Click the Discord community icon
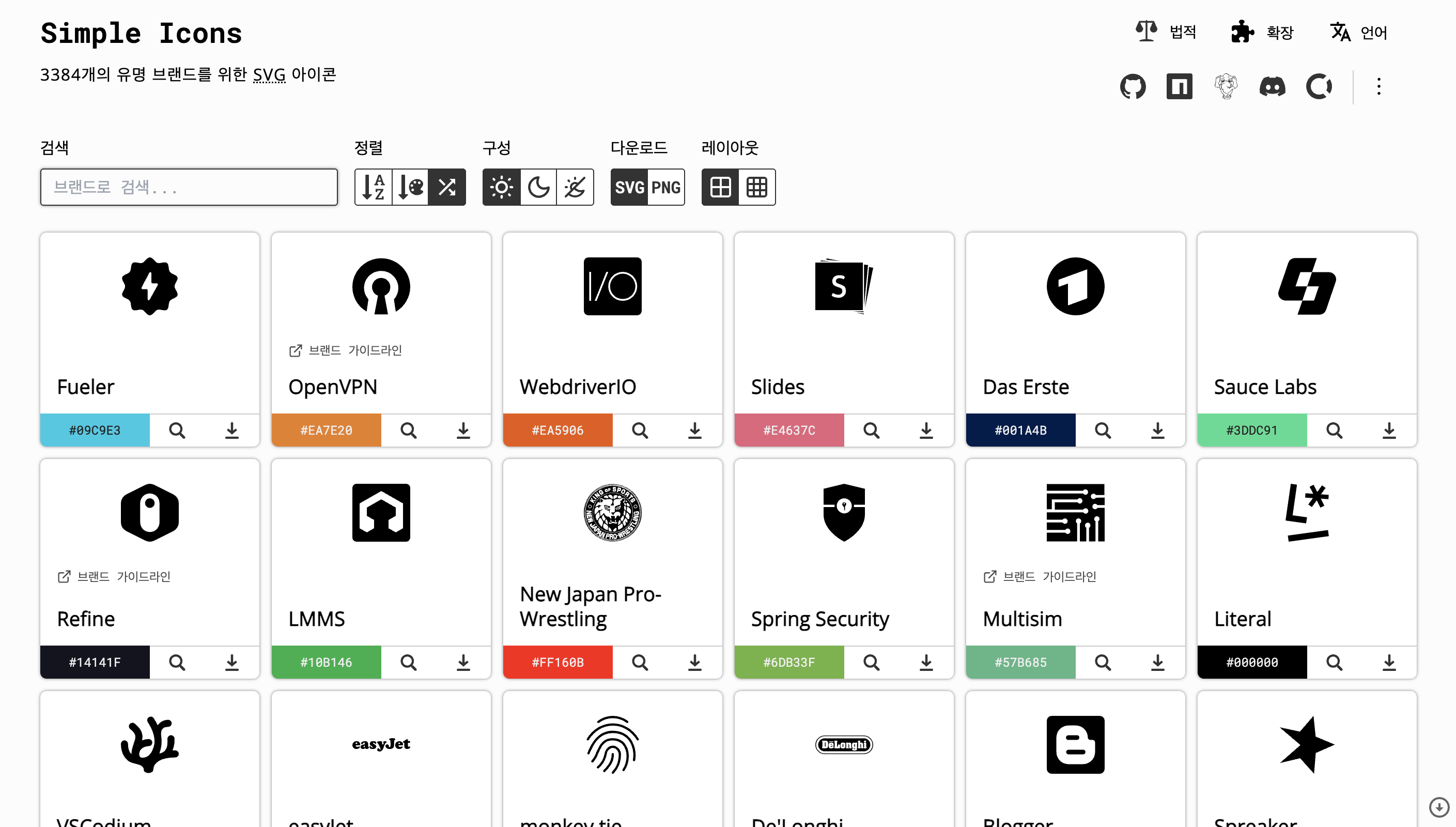This screenshot has width=1456, height=827. pyautogui.click(x=1273, y=86)
